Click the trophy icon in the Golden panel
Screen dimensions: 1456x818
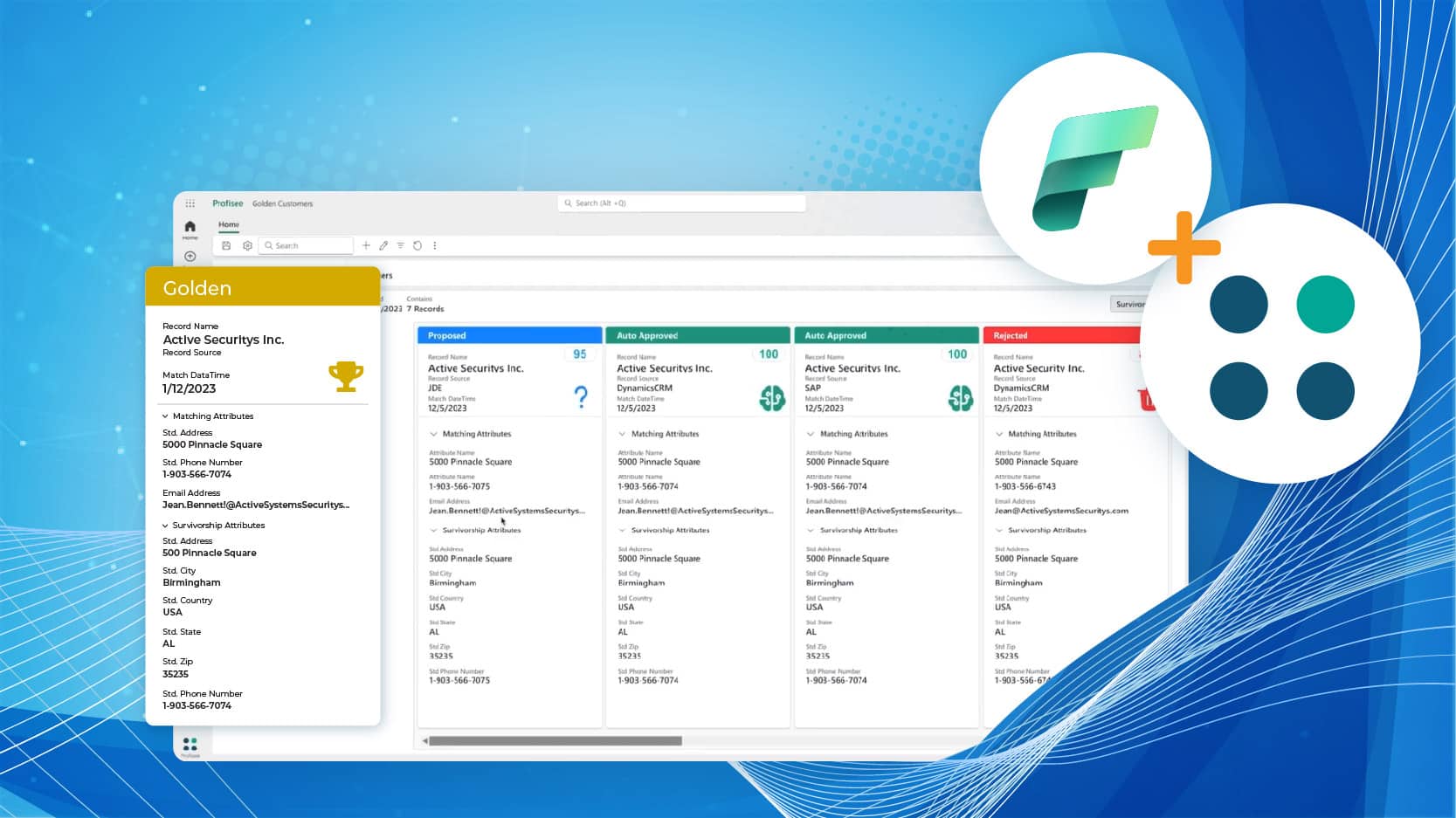346,377
